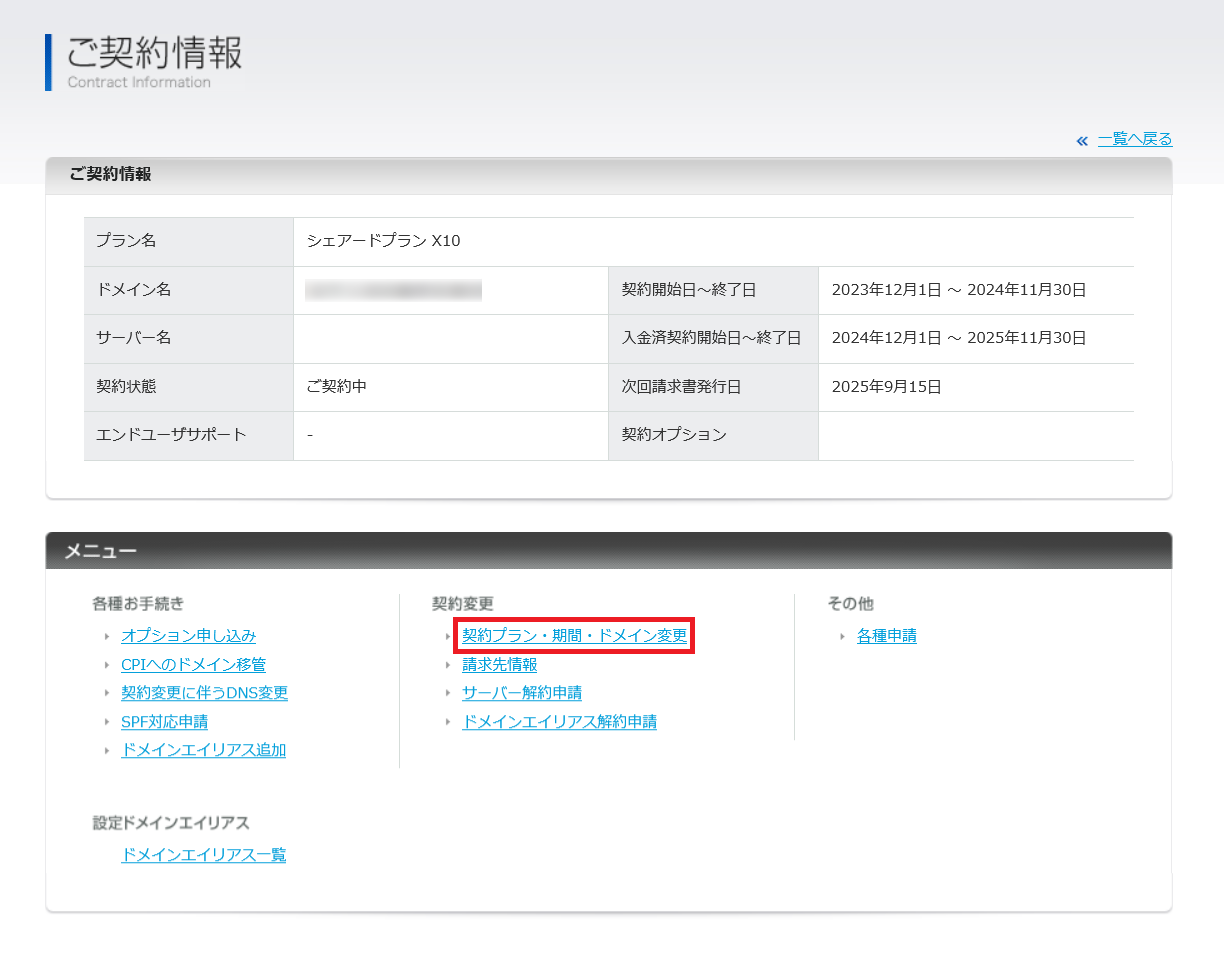Screen dimensions: 1224x960
Task: Click the double-chevron back icon
Action: pyautogui.click(x=1081, y=140)
